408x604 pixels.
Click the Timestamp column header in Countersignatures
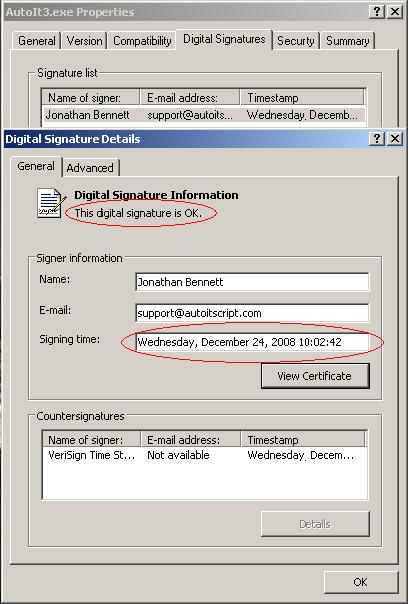(303, 440)
